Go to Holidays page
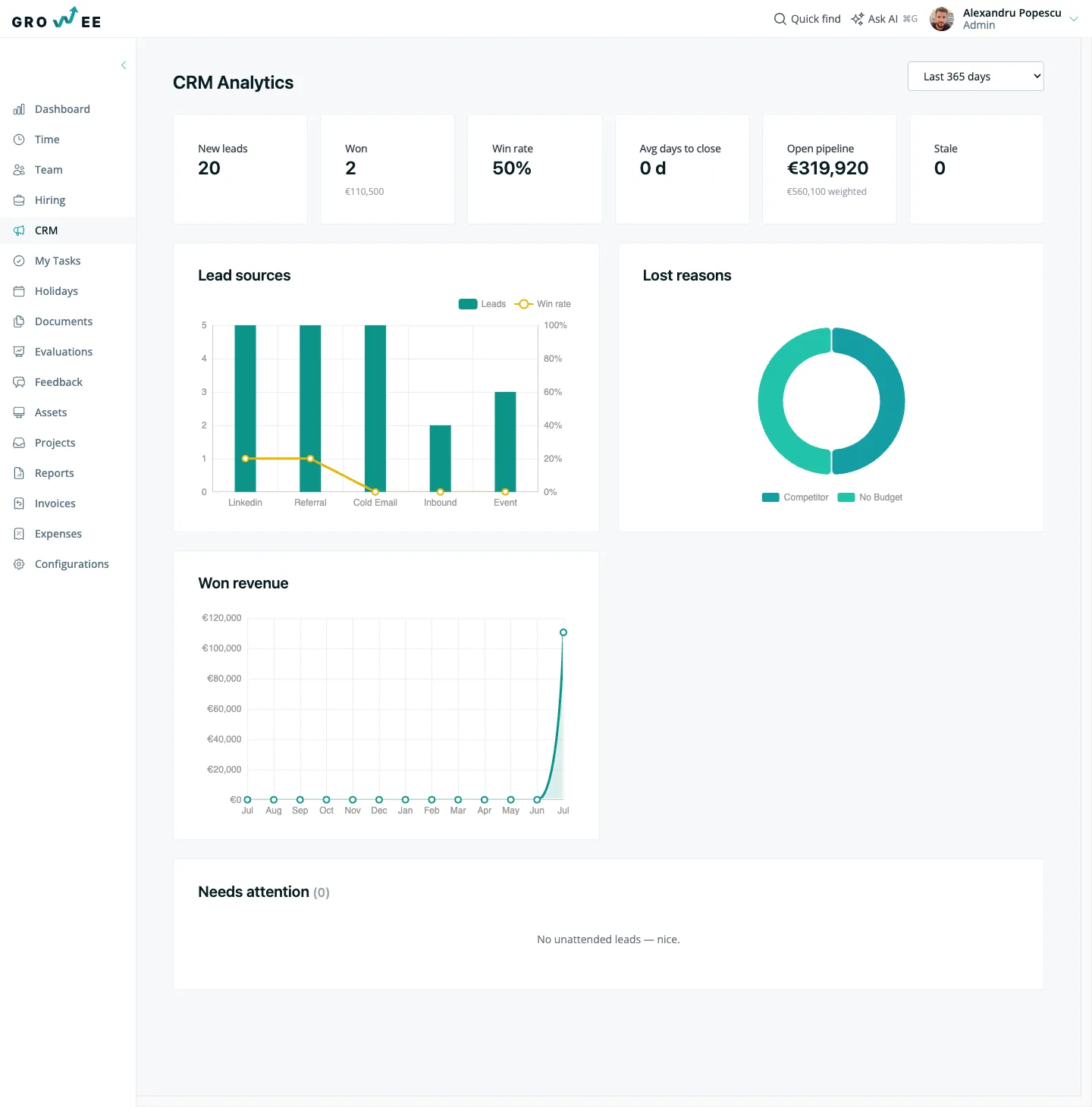Screen dimensions: 1092x1107 [x=56, y=291]
